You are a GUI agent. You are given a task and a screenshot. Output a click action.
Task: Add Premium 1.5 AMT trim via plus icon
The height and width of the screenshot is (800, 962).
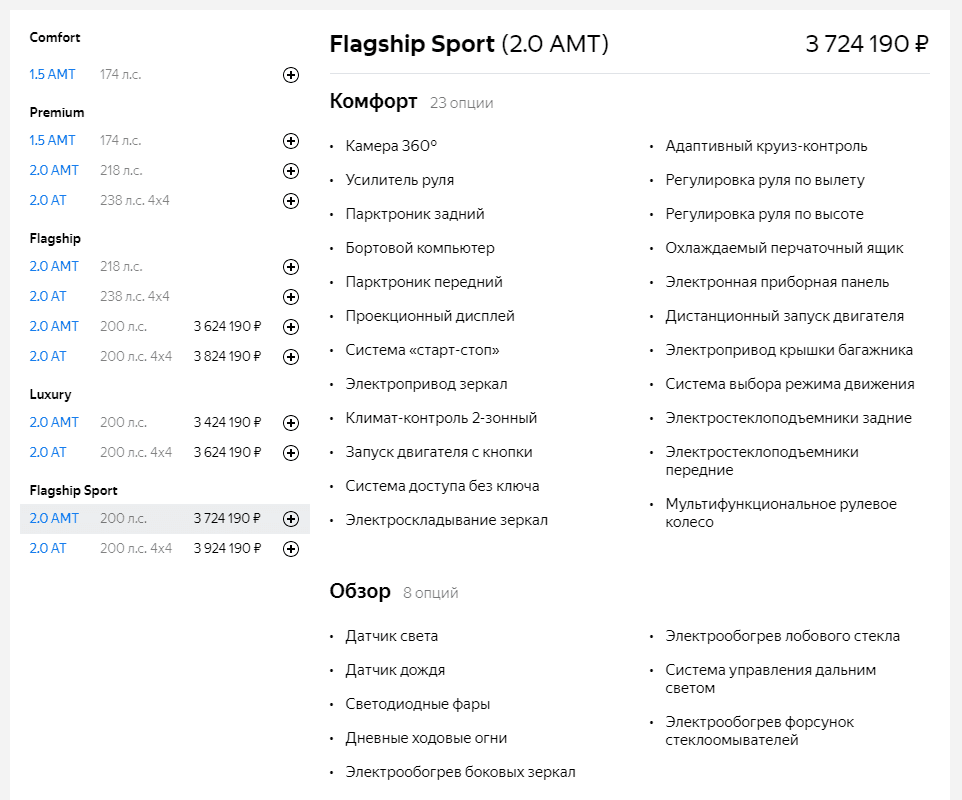(291, 141)
